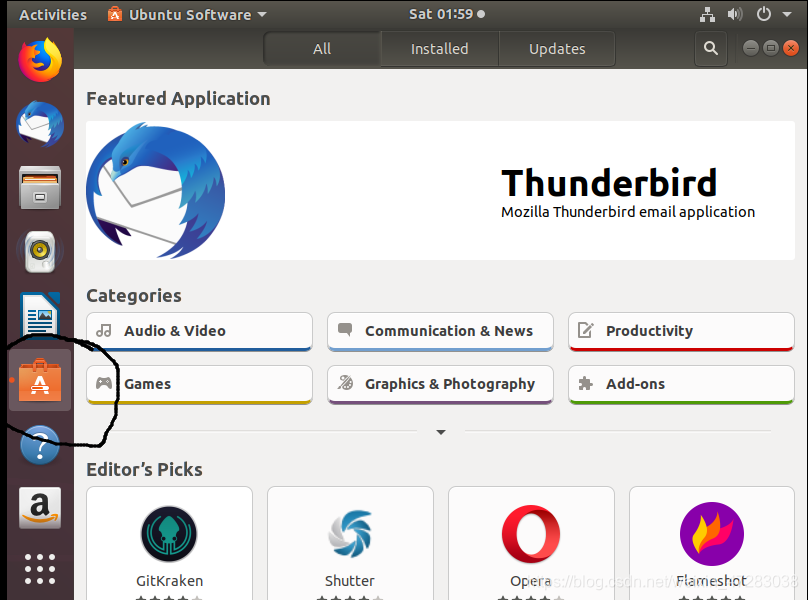Switch to the Updates tab
Viewport: 808px width, 600px height.
(x=557, y=49)
